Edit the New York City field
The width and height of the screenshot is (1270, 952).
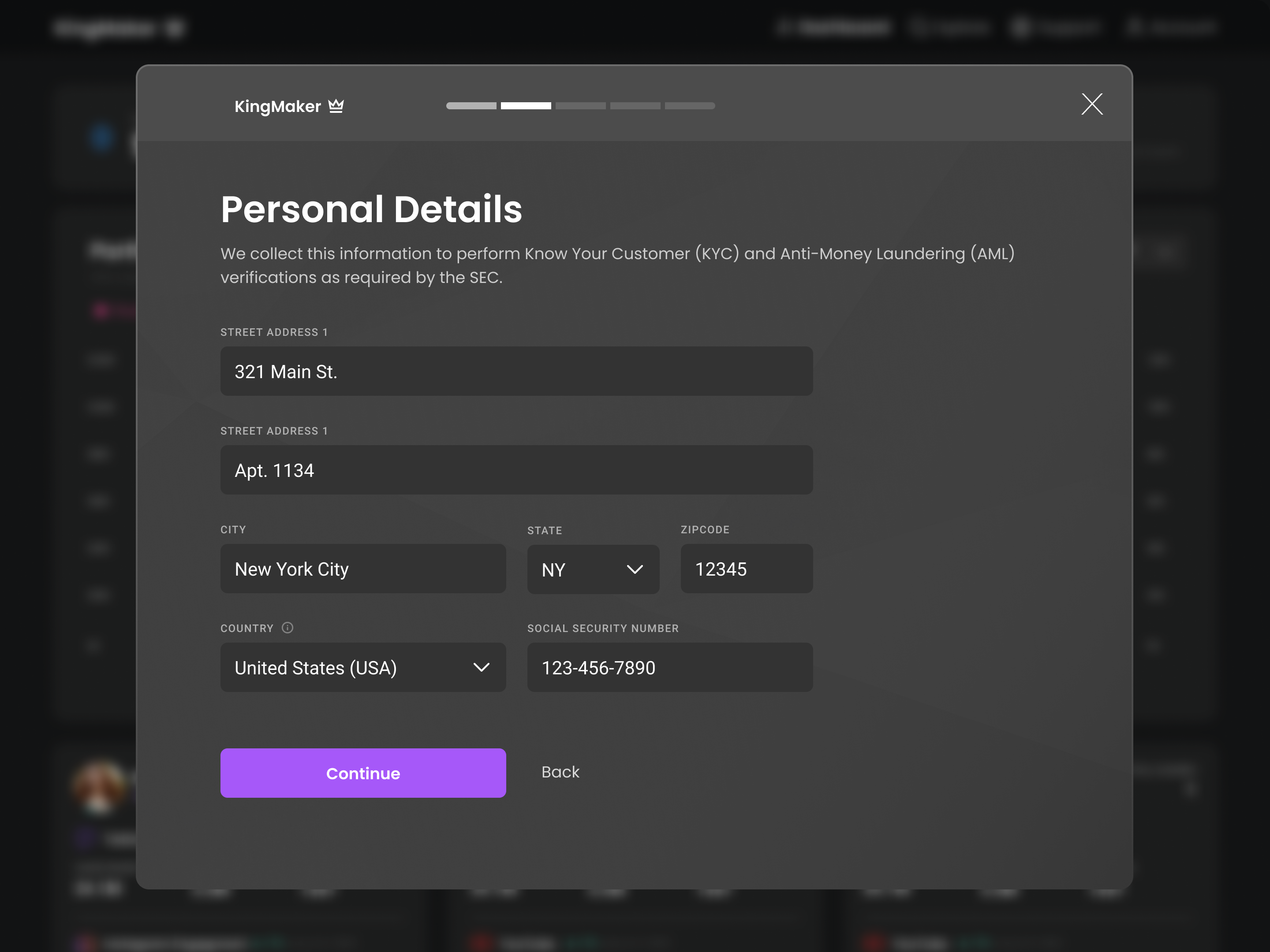tap(363, 569)
